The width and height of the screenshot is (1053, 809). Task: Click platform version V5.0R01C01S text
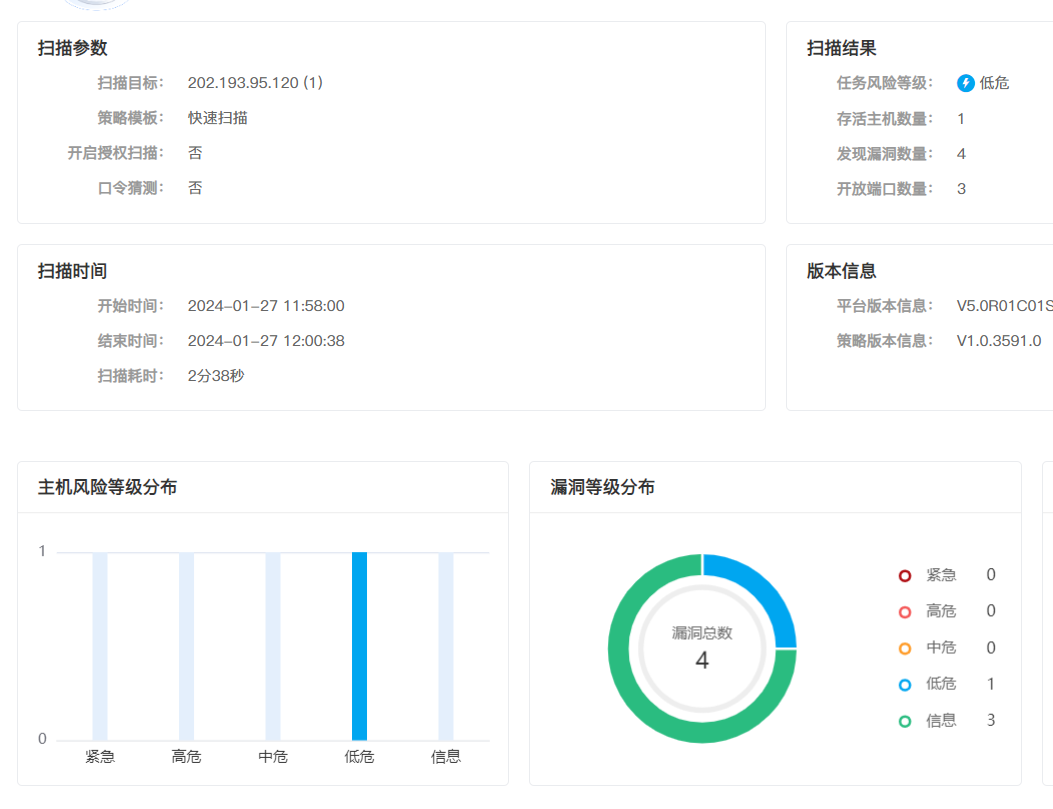tap(1005, 305)
